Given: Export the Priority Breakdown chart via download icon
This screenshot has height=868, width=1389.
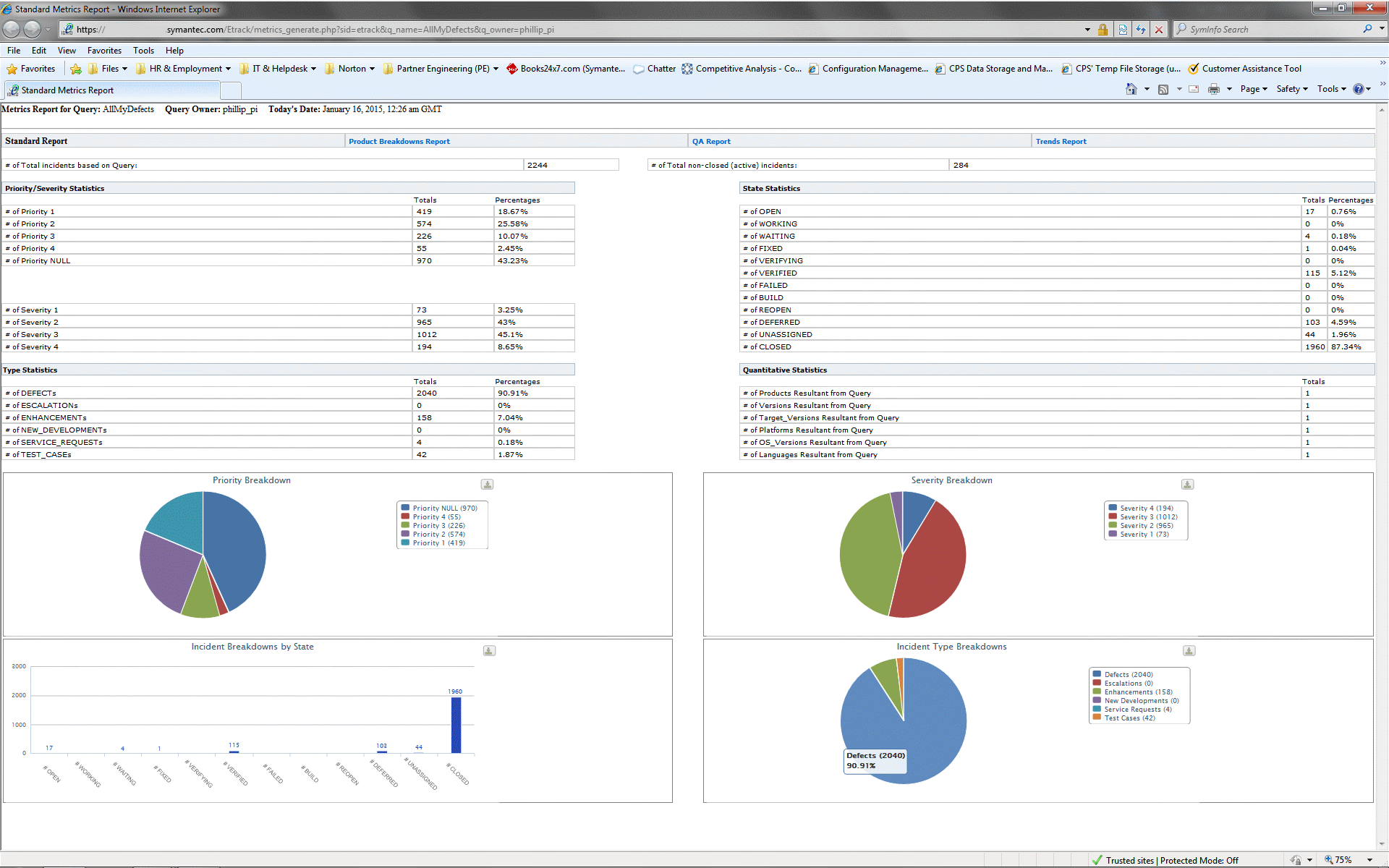Looking at the screenshot, I should click(488, 485).
